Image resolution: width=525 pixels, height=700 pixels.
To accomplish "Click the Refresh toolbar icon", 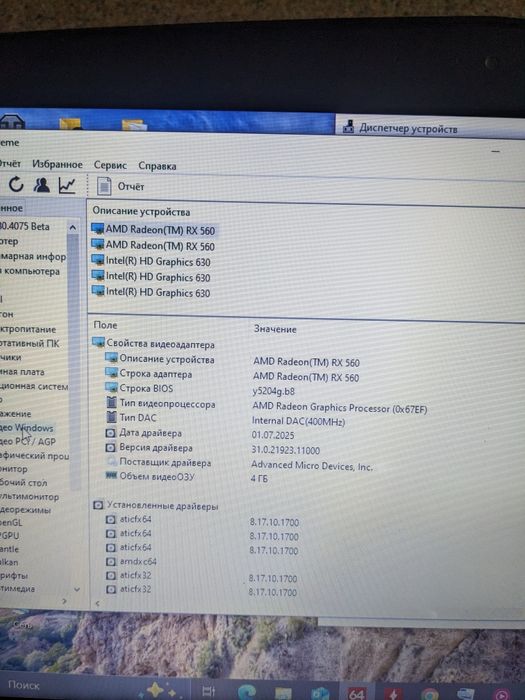I will [x=17, y=184].
